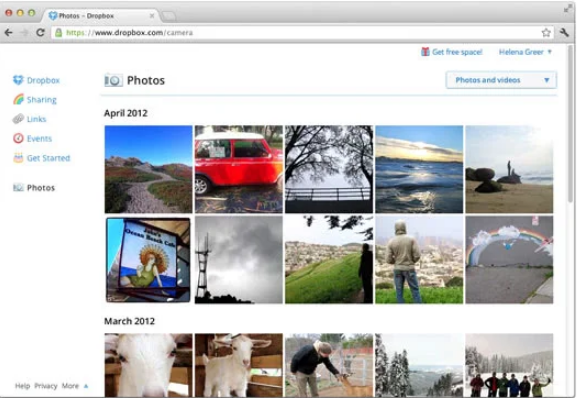Click the March 2012 heading

[130, 321]
